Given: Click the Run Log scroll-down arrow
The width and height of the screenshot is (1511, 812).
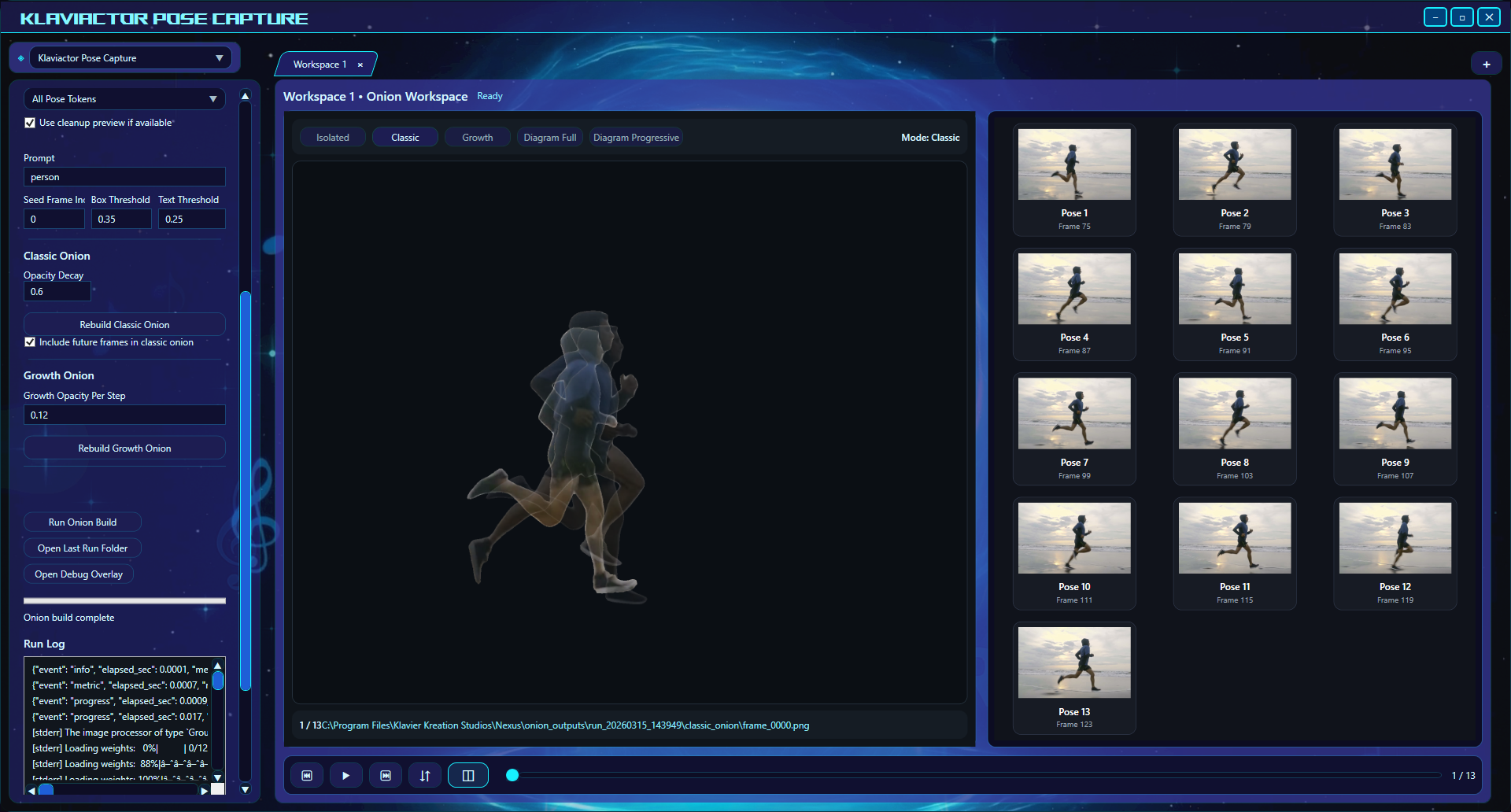Looking at the screenshot, I should [x=218, y=777].
